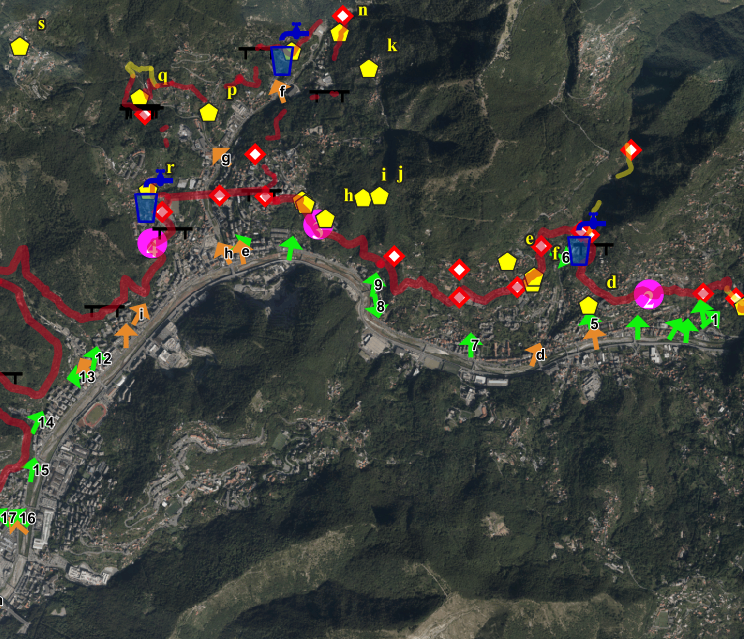Click the yellow pentagon marker labeled h

(x=362, y=197)
